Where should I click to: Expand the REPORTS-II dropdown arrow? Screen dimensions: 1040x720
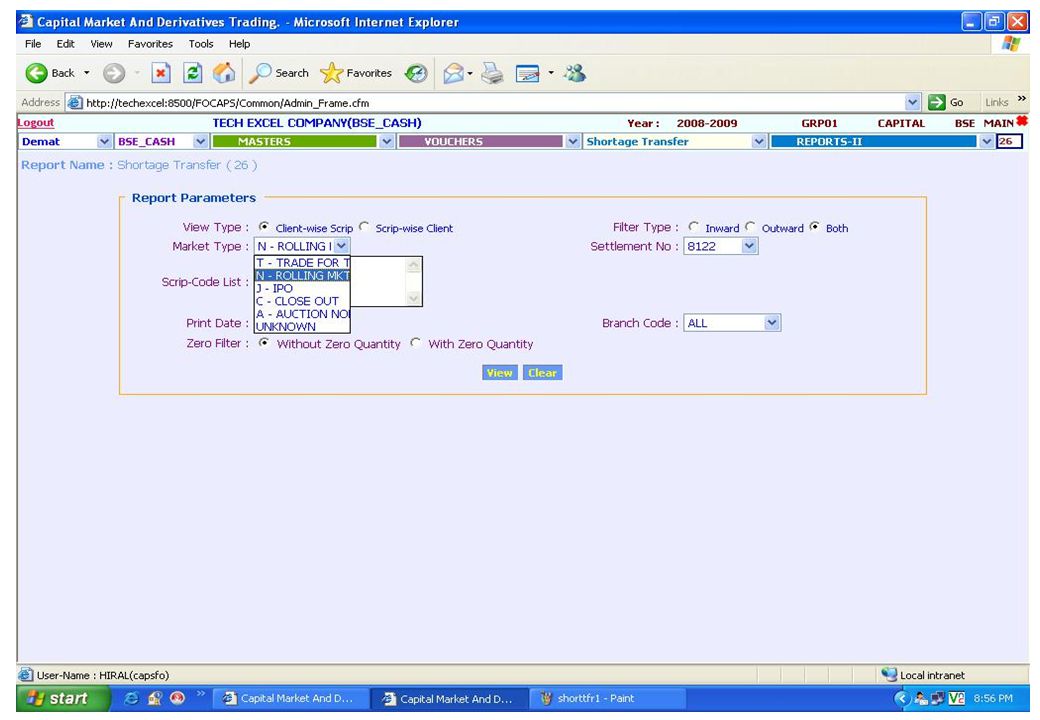tap(986, 141)
